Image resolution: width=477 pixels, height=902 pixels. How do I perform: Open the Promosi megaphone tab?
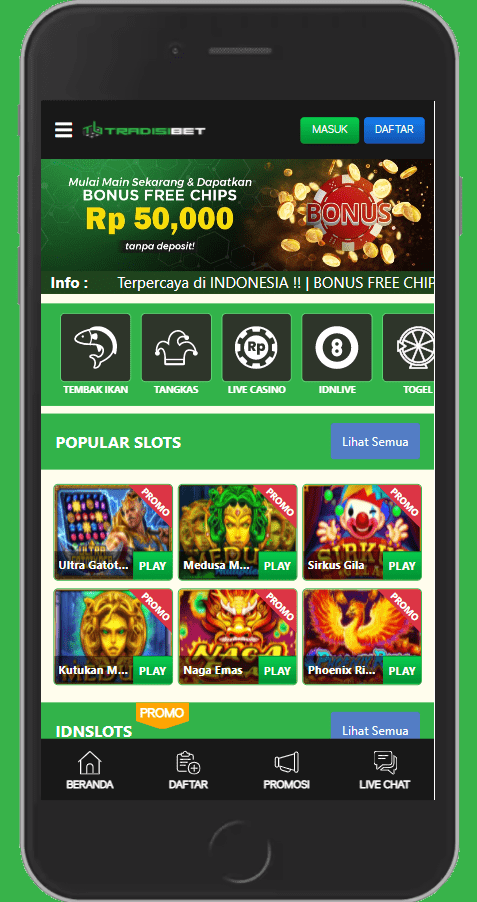pyautogui.click(x=287, y=770)
